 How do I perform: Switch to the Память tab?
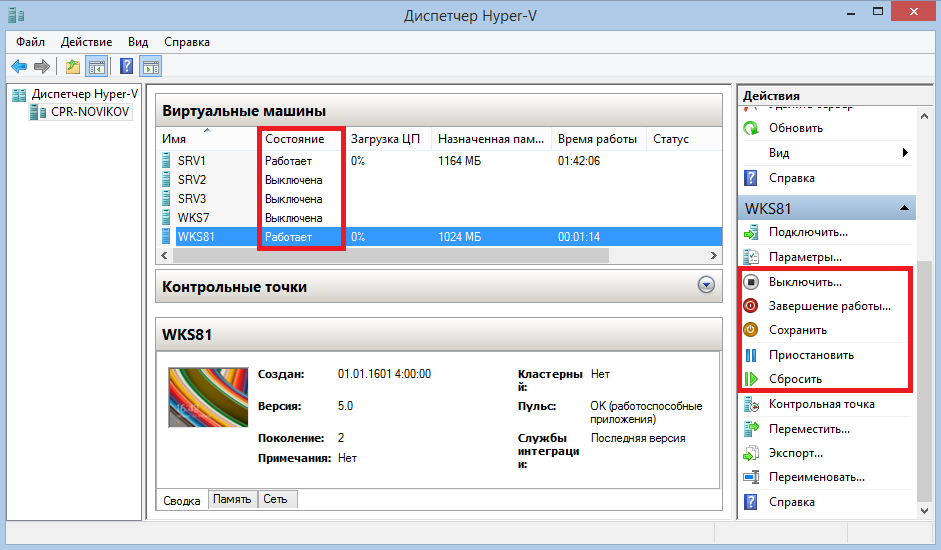(x=233, y=499)
